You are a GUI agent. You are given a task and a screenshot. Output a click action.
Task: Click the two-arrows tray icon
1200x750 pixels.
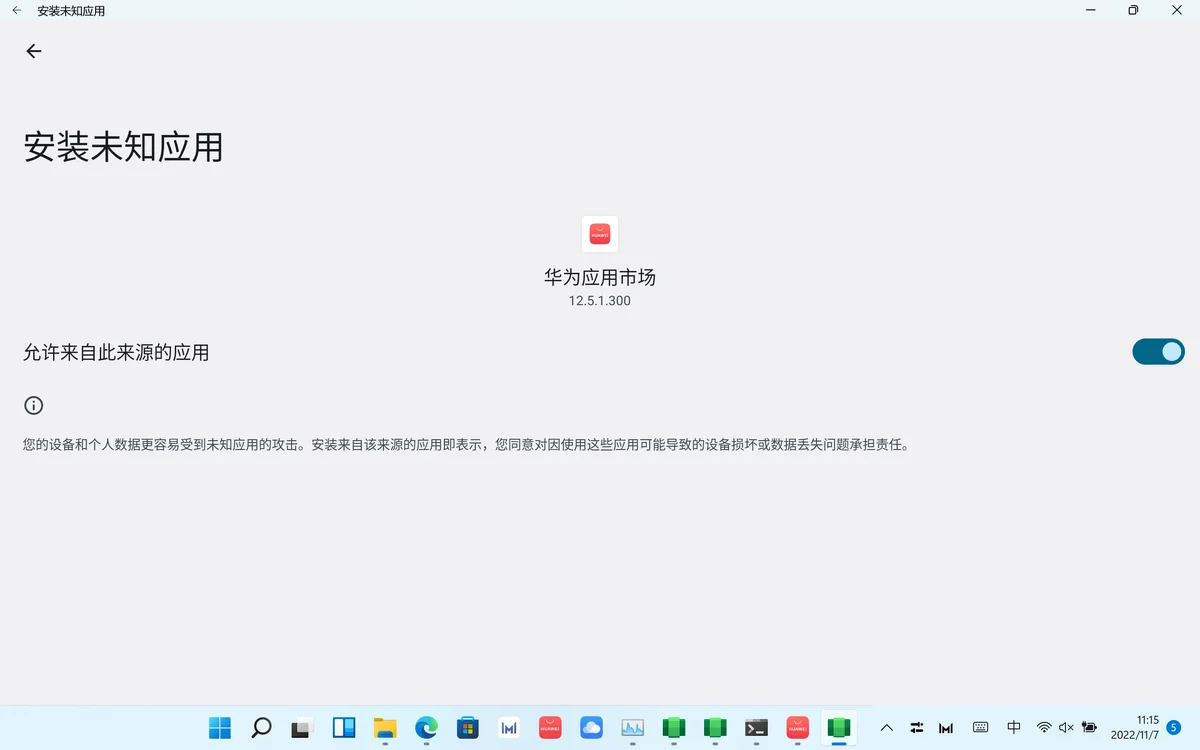(916, 728)
